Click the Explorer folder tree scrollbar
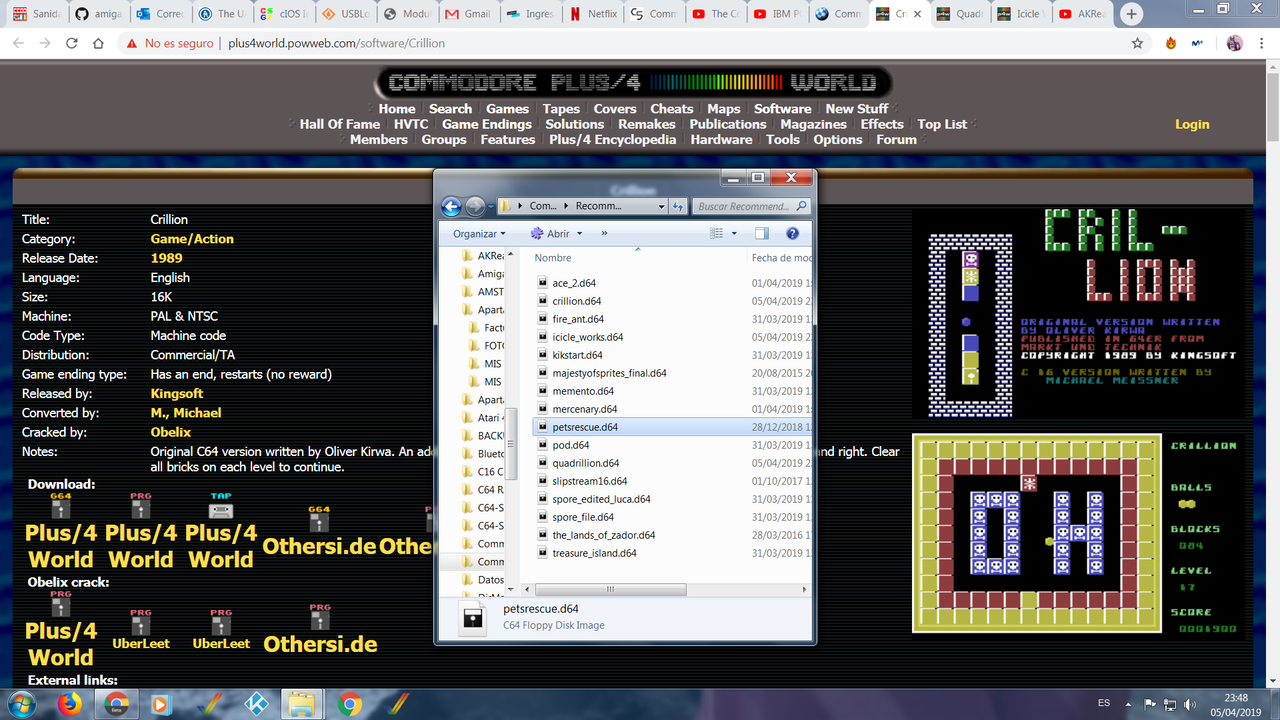This screenshot has height=720, width=1280. (x=511, y=445)
